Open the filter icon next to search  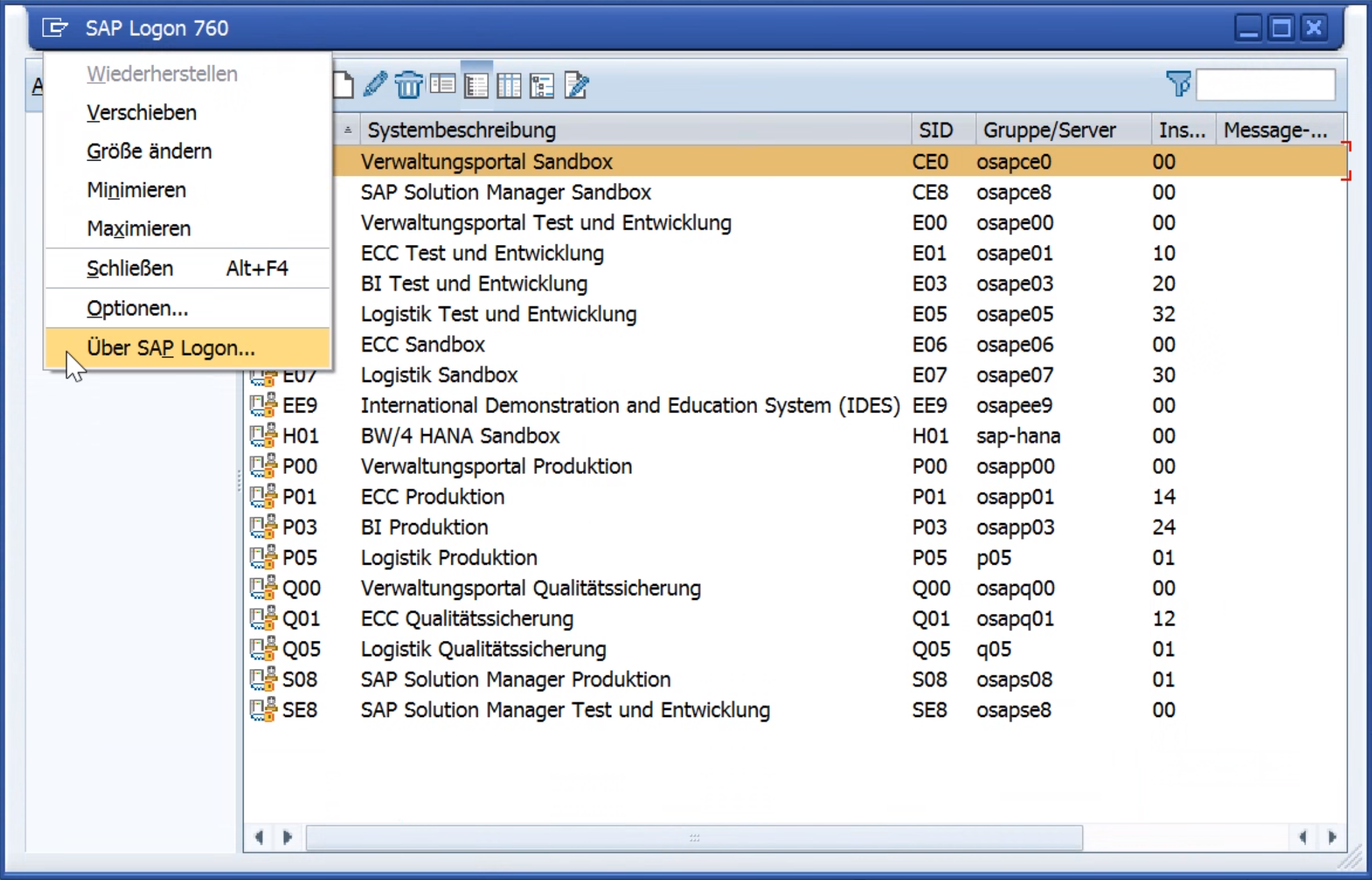tap(1178, 84)
